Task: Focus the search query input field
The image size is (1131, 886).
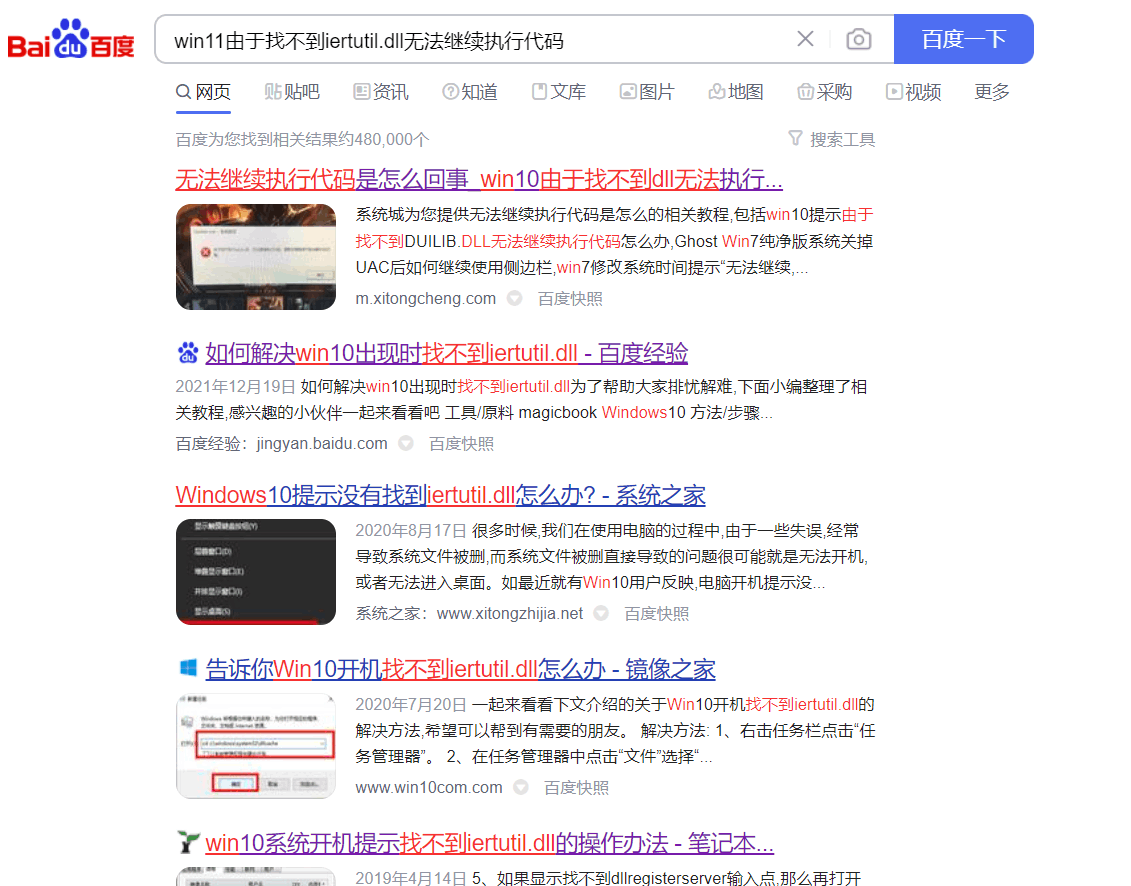Action: 476,40
